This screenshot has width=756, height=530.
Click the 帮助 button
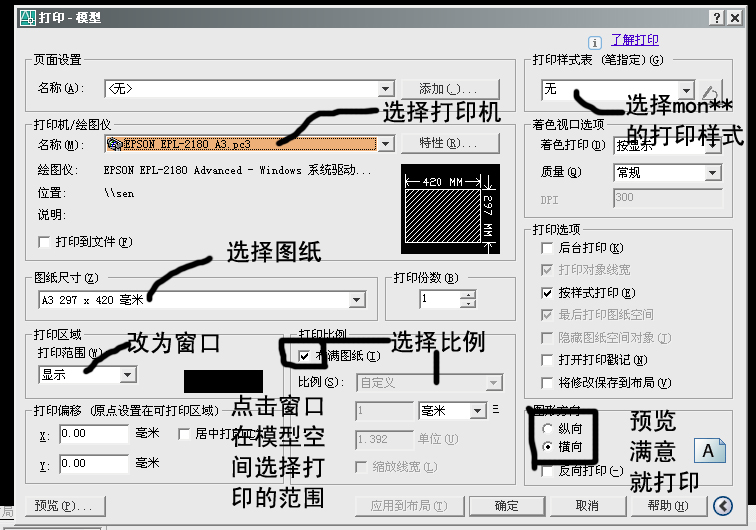point(668,506)
